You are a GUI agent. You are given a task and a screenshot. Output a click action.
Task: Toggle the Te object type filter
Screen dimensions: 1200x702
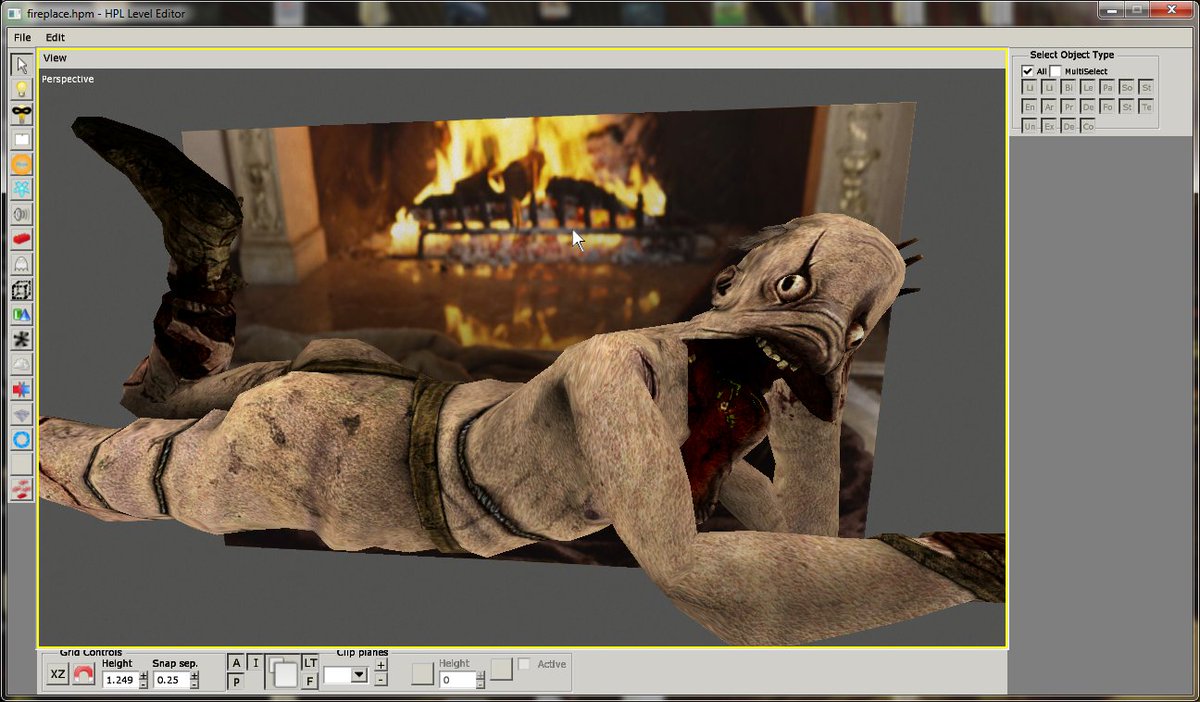(x=1146, y=107)
